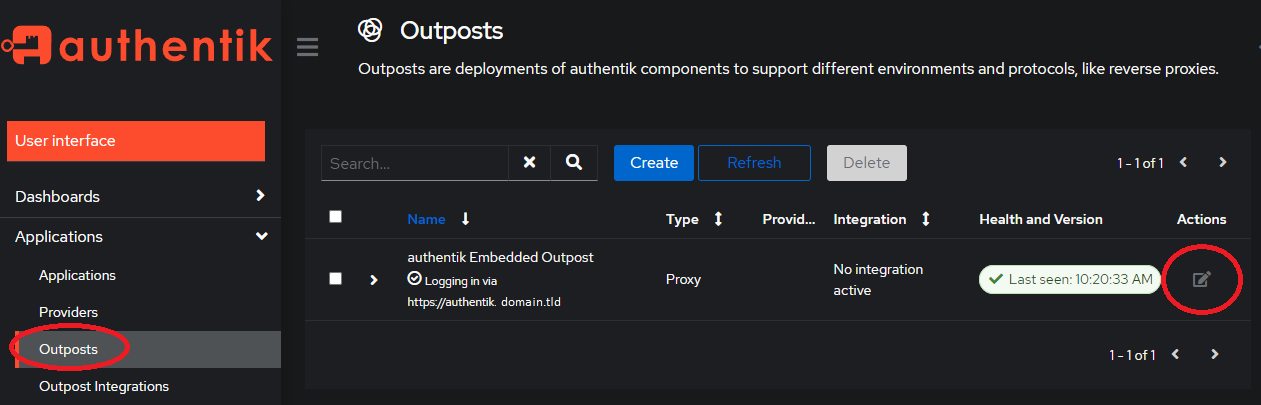Click the Provid... column header
This screenshot has height=405, width=1261.
(x=789, y=219)
